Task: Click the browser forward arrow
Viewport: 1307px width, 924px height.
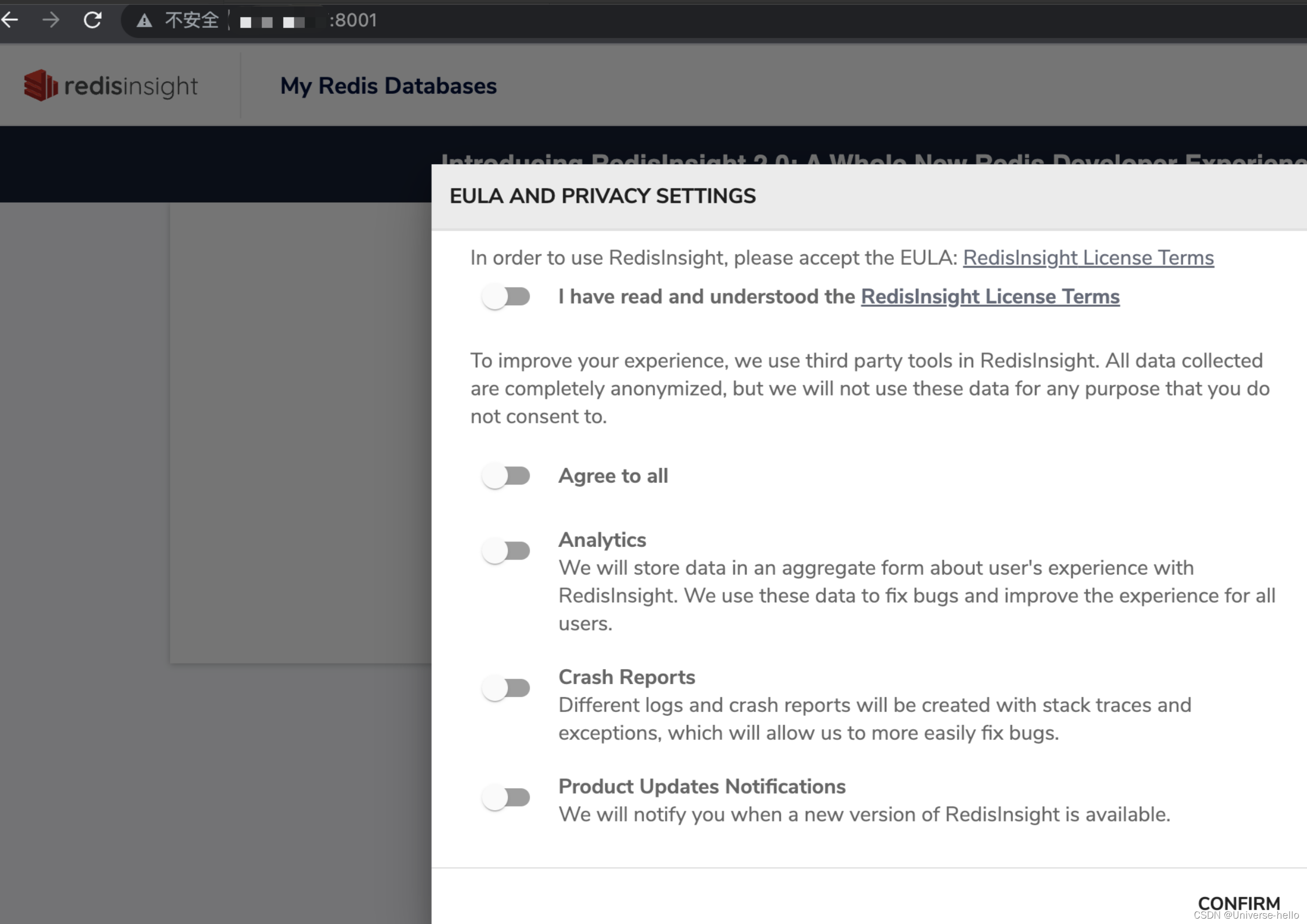Action: tap(51, 20)
